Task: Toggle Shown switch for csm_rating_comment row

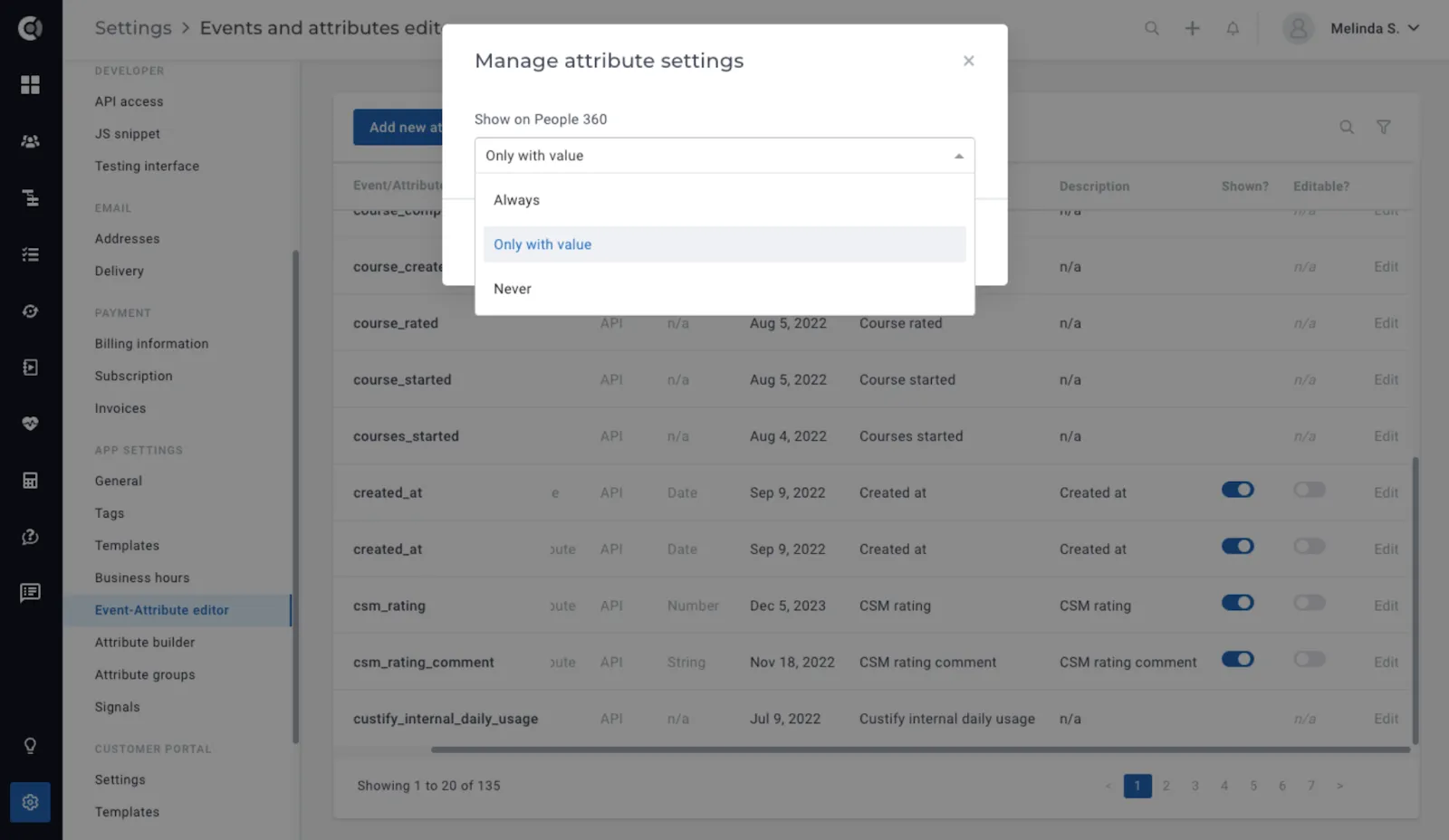Action: coord(1237,659)
